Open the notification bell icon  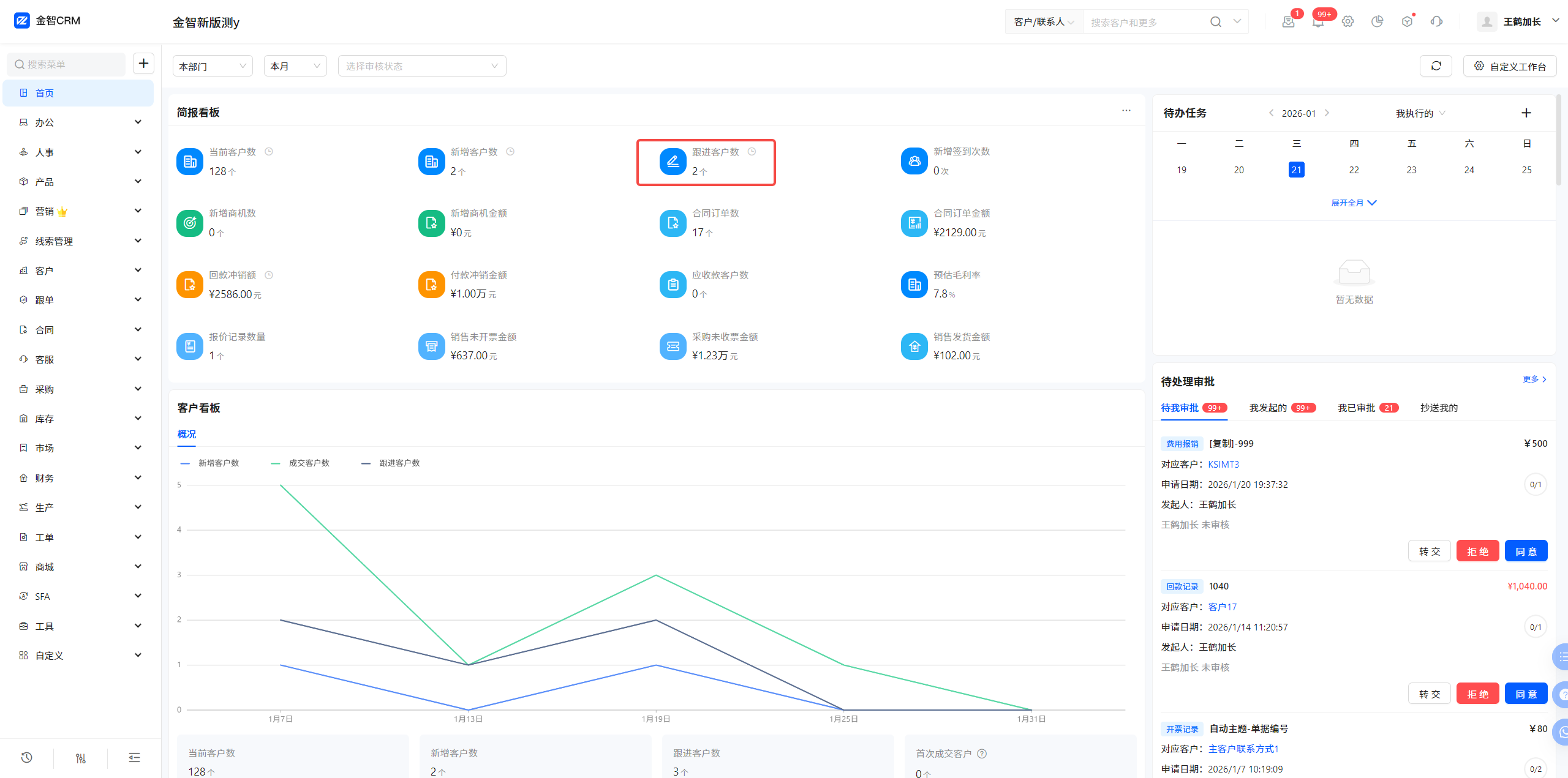[x=1318, y=22]
